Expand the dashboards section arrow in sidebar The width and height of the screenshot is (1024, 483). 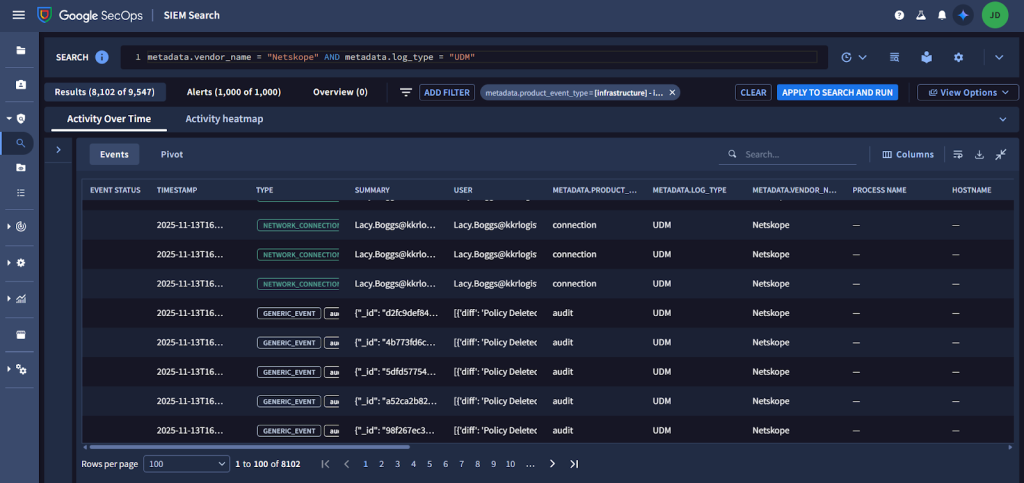pos(9,299)
